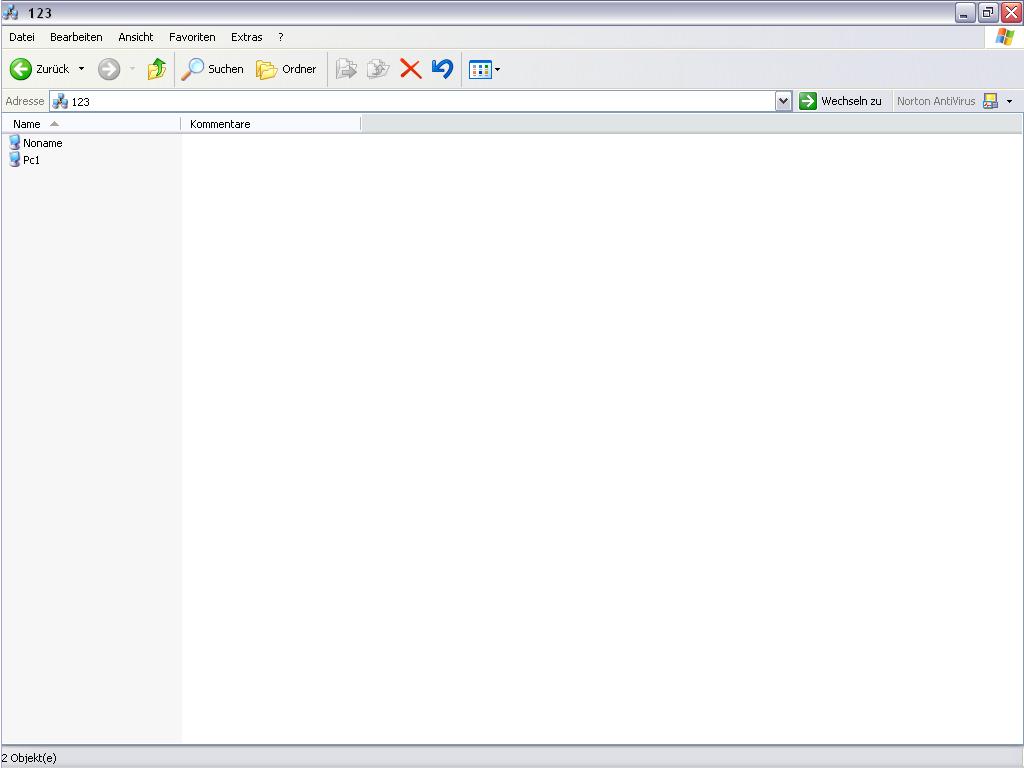Minimize the 123 window
This screenshot has height=768, width=1024.
tap(965, 12)
